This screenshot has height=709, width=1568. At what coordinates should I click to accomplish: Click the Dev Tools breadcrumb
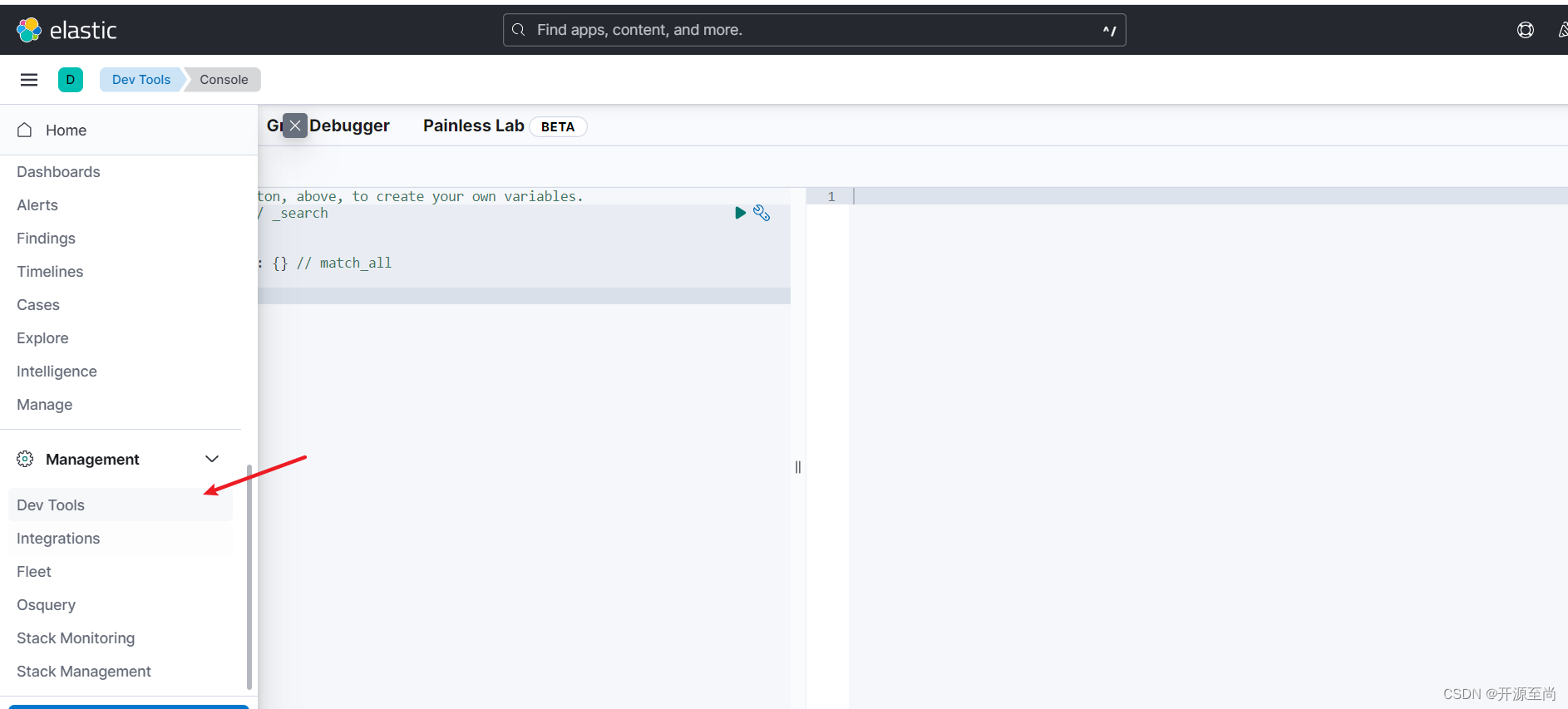coord(141,80)
